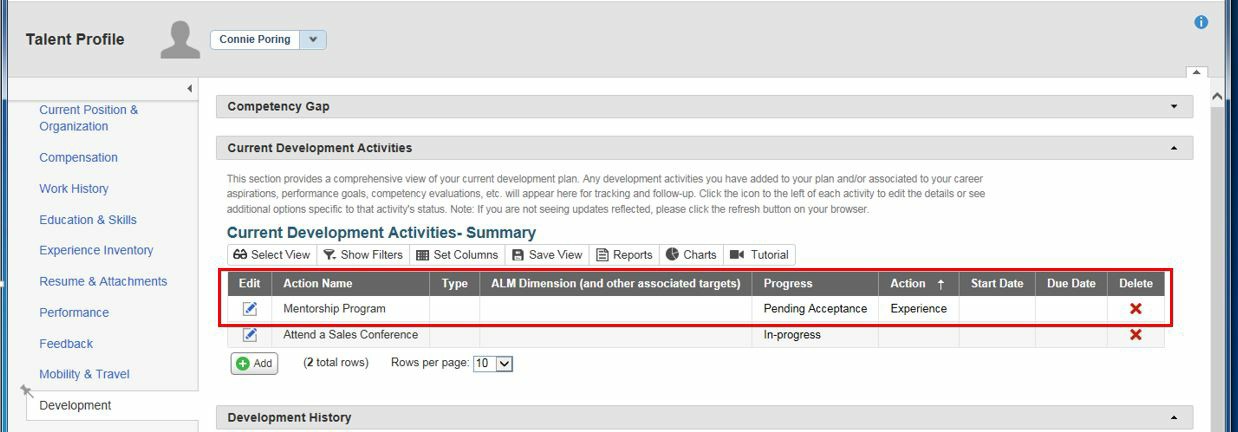Delete the Mentorship Program row
The image size is (1238, 432).
point(1135,309)
